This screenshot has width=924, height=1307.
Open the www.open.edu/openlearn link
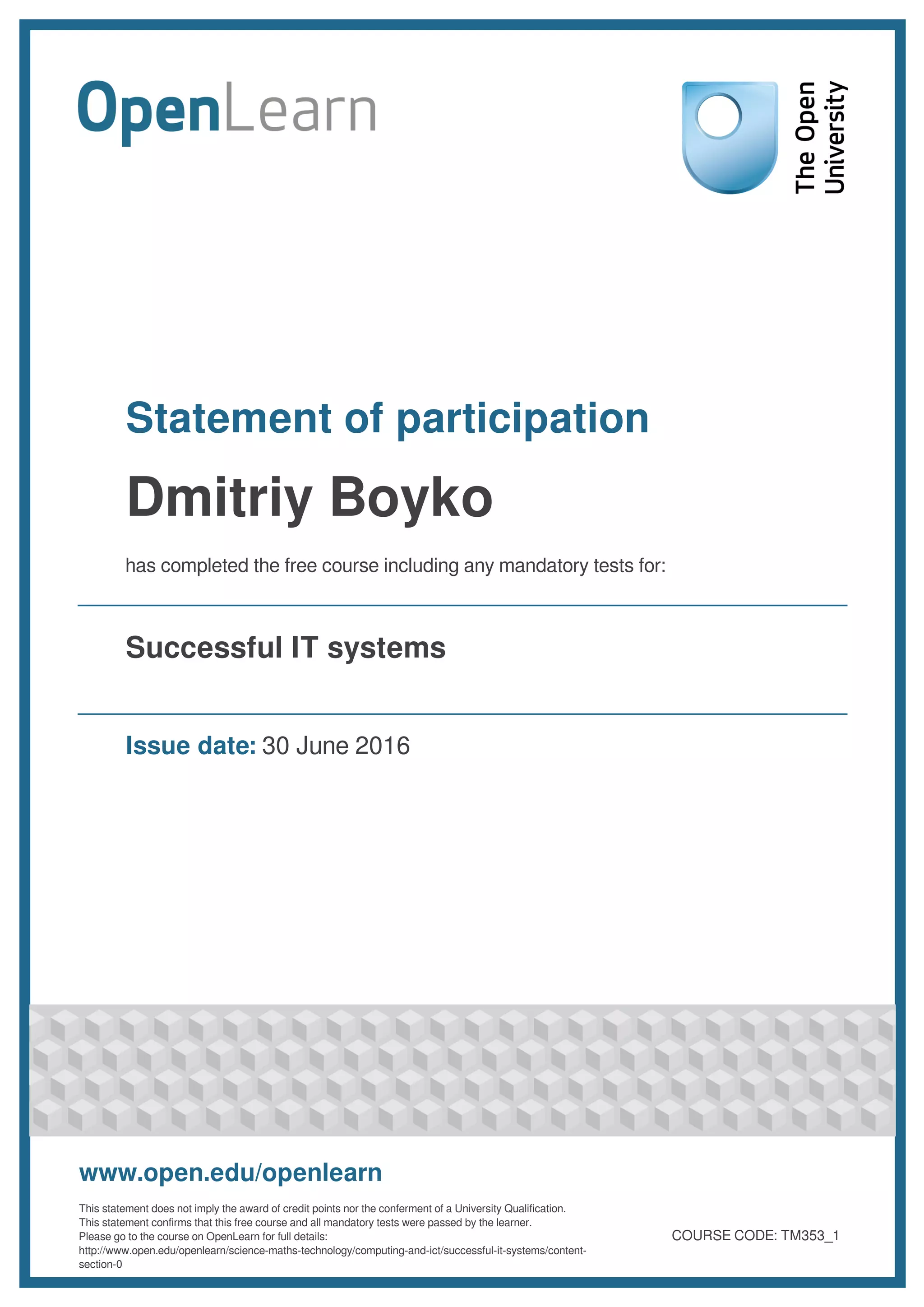[x=231, y=1173]
